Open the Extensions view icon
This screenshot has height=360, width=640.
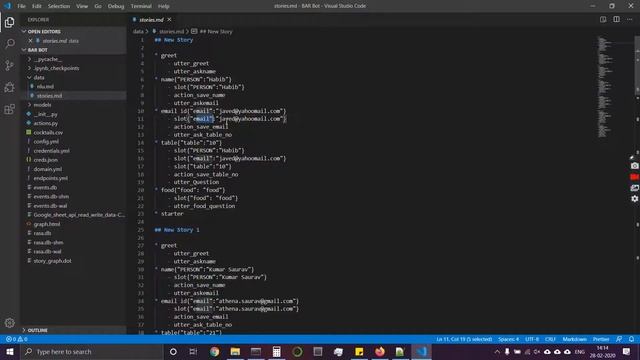(x=9, y=109)
